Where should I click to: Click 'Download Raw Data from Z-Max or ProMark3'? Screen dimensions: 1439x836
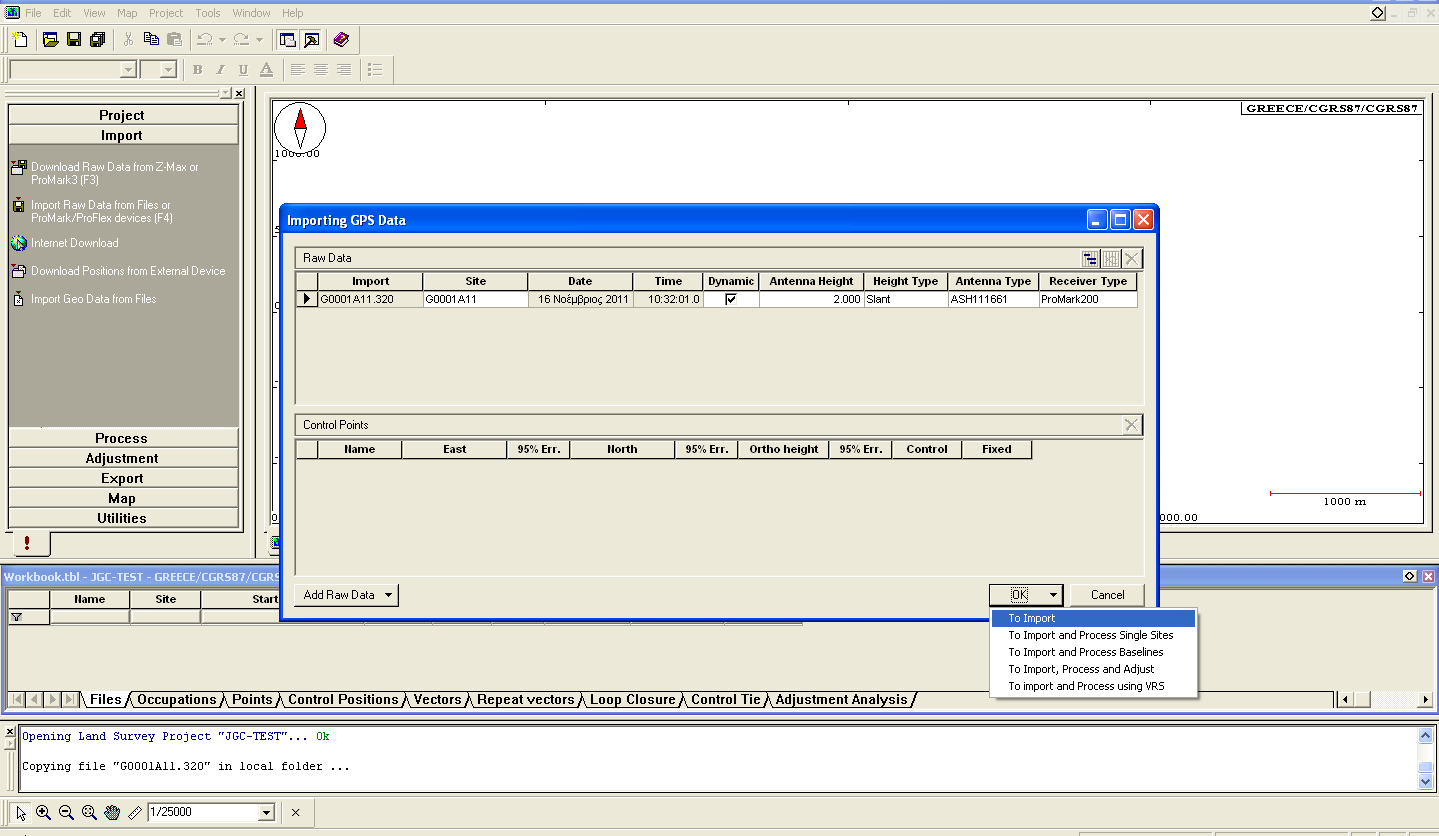click(x=114, y=174)
